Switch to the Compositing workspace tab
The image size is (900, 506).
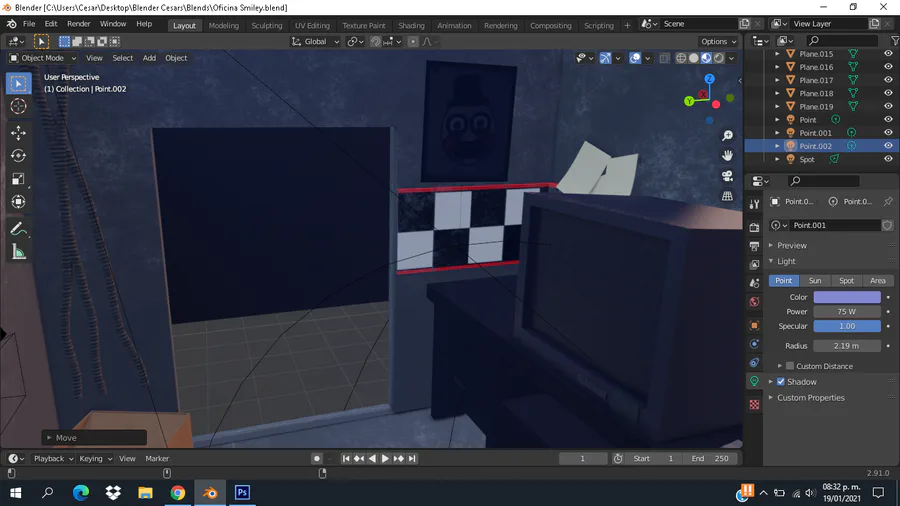[550, 25]
